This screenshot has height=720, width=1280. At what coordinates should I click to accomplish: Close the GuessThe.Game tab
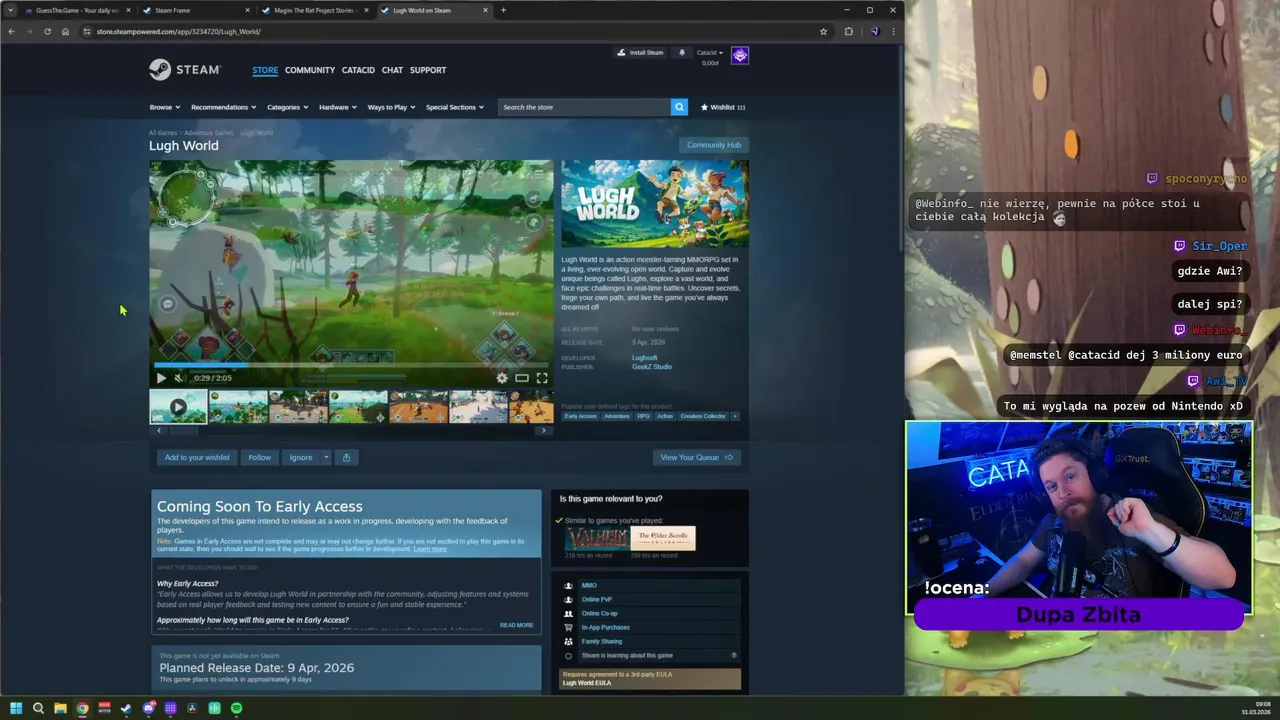click(x=130, y=10)
